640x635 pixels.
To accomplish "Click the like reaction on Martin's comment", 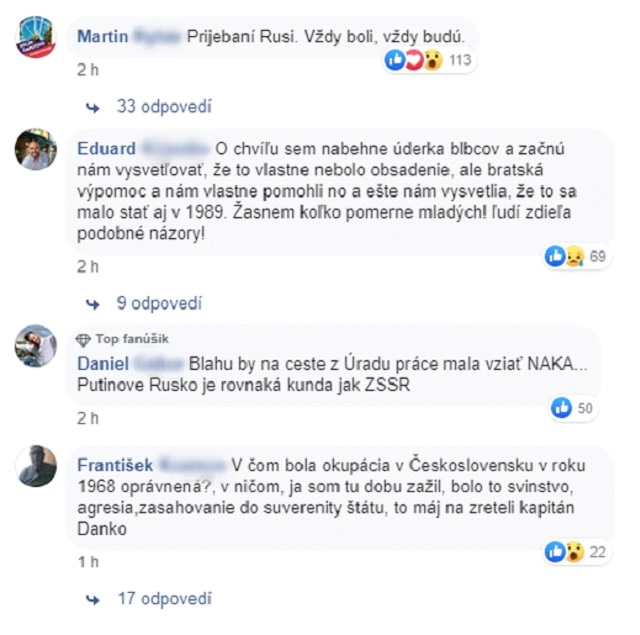I will 395,60.
